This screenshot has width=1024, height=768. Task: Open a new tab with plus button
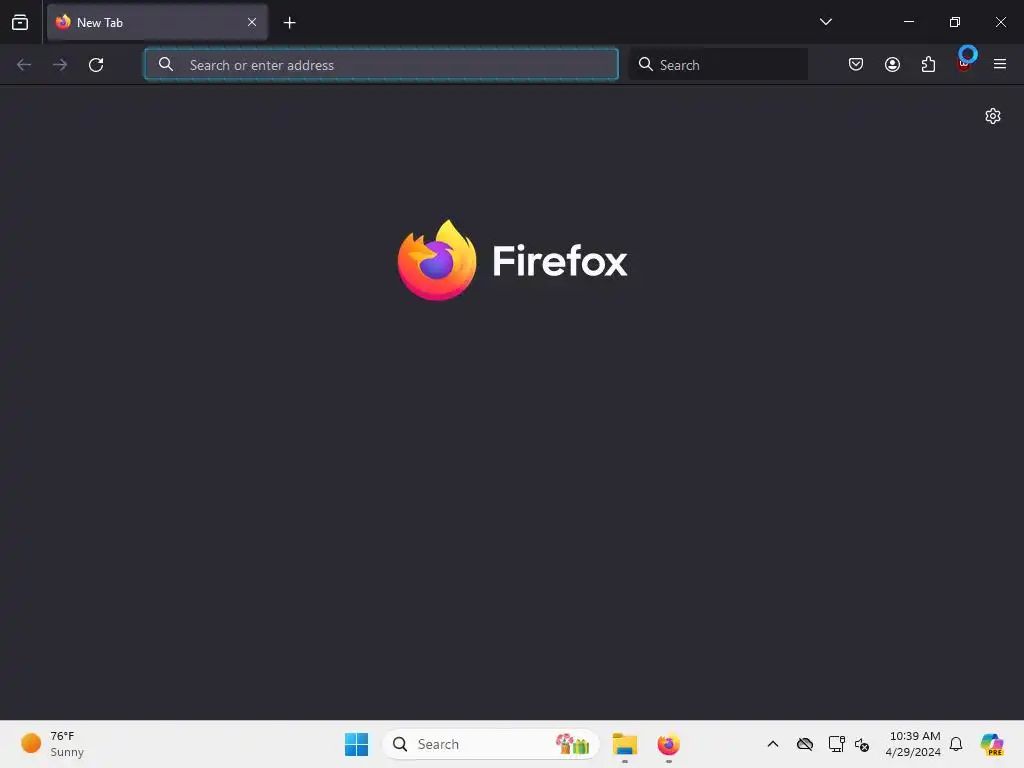pyautogui.click(x=289, y=23)
